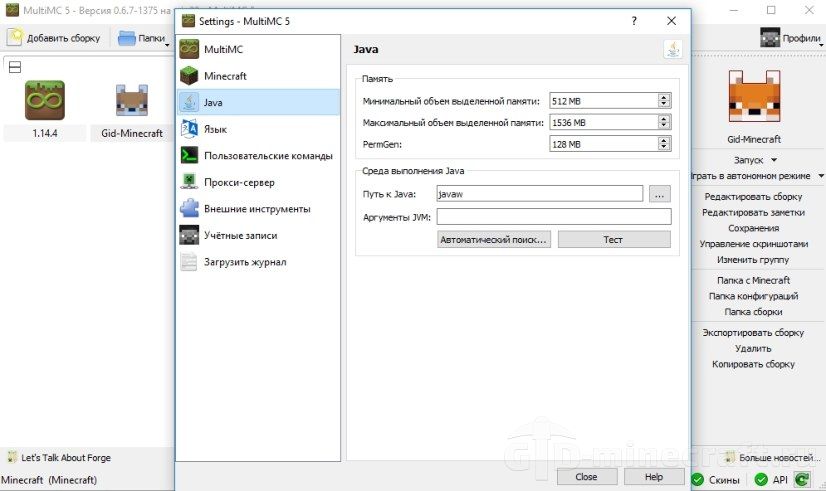826x491 pixels.
Task: Expand the Папки toolbar dropdown
Action: pos(167,45)
